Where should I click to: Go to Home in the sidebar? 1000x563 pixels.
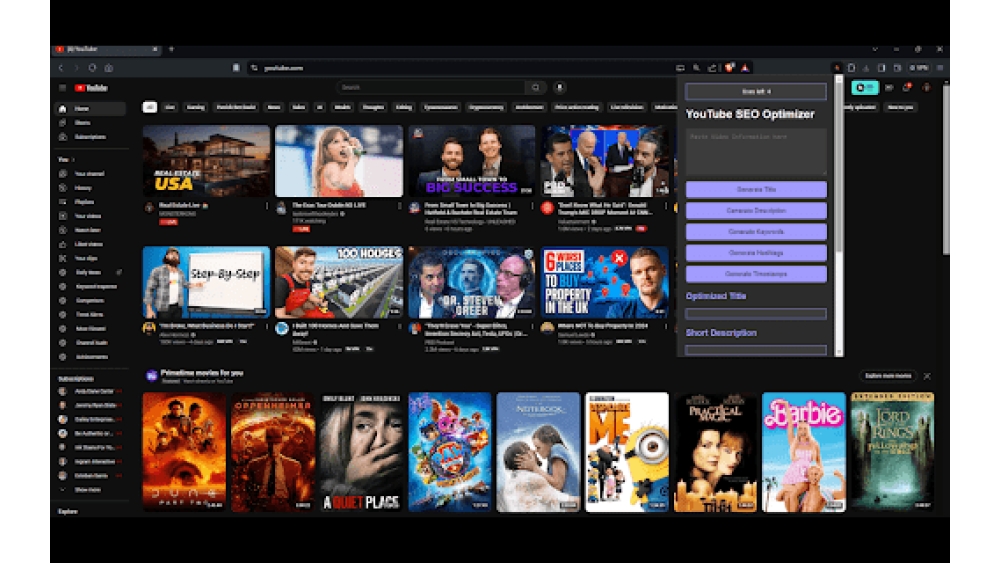pos(90,109)
